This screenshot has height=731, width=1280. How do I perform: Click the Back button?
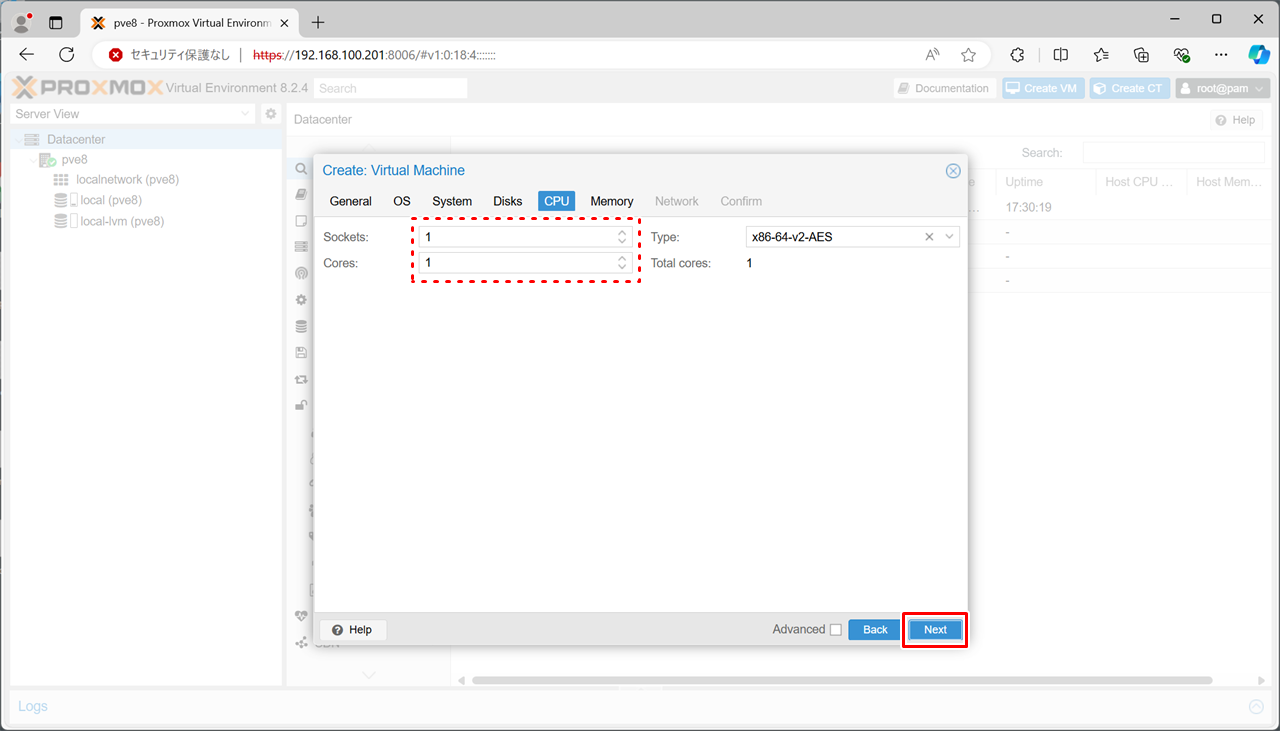(875, 630)
